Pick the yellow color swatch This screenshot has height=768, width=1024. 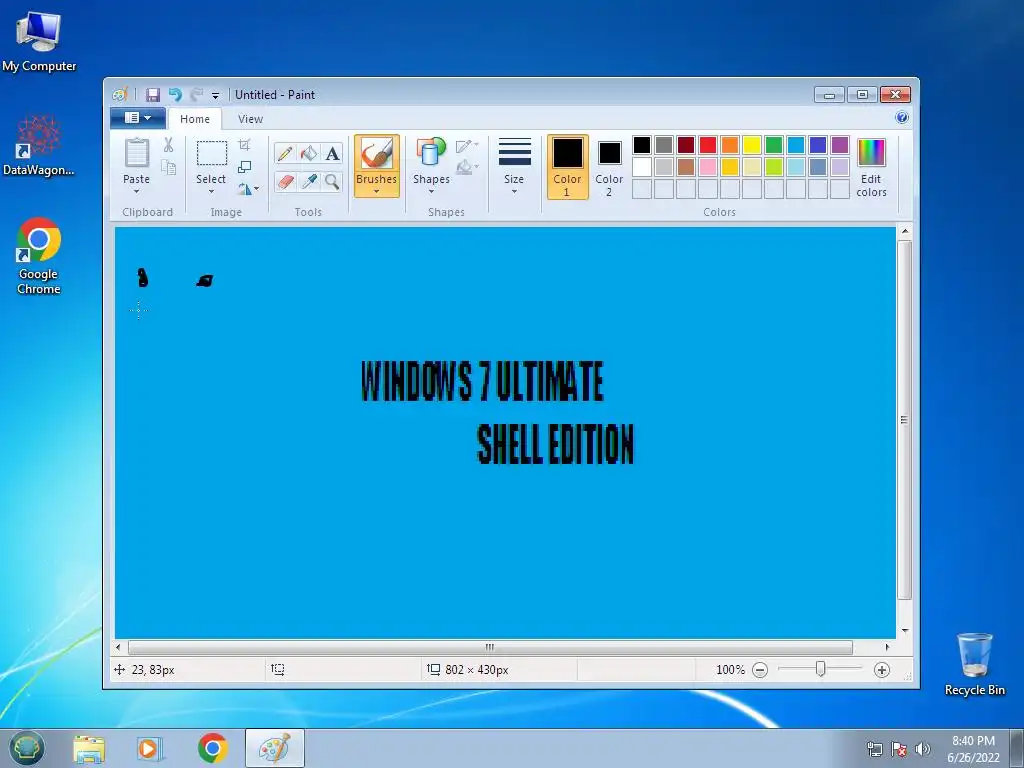pos(752,145)
